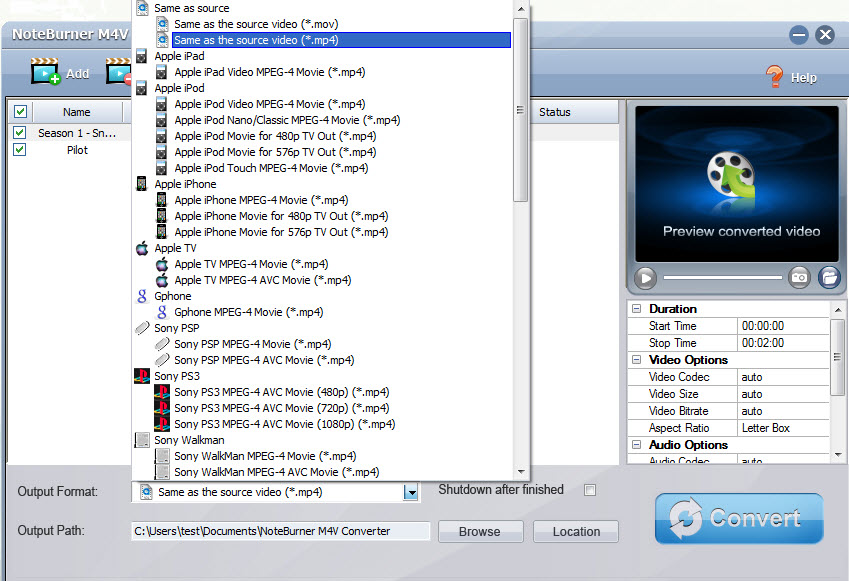Click format list scroll-up arrow

(x=521, y=9)
